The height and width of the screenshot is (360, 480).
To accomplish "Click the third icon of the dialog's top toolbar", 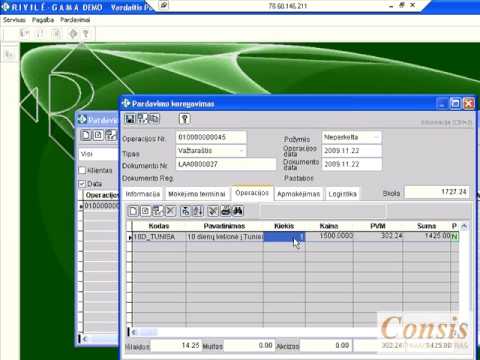I will pyautogui.click(x=154, y=119).
